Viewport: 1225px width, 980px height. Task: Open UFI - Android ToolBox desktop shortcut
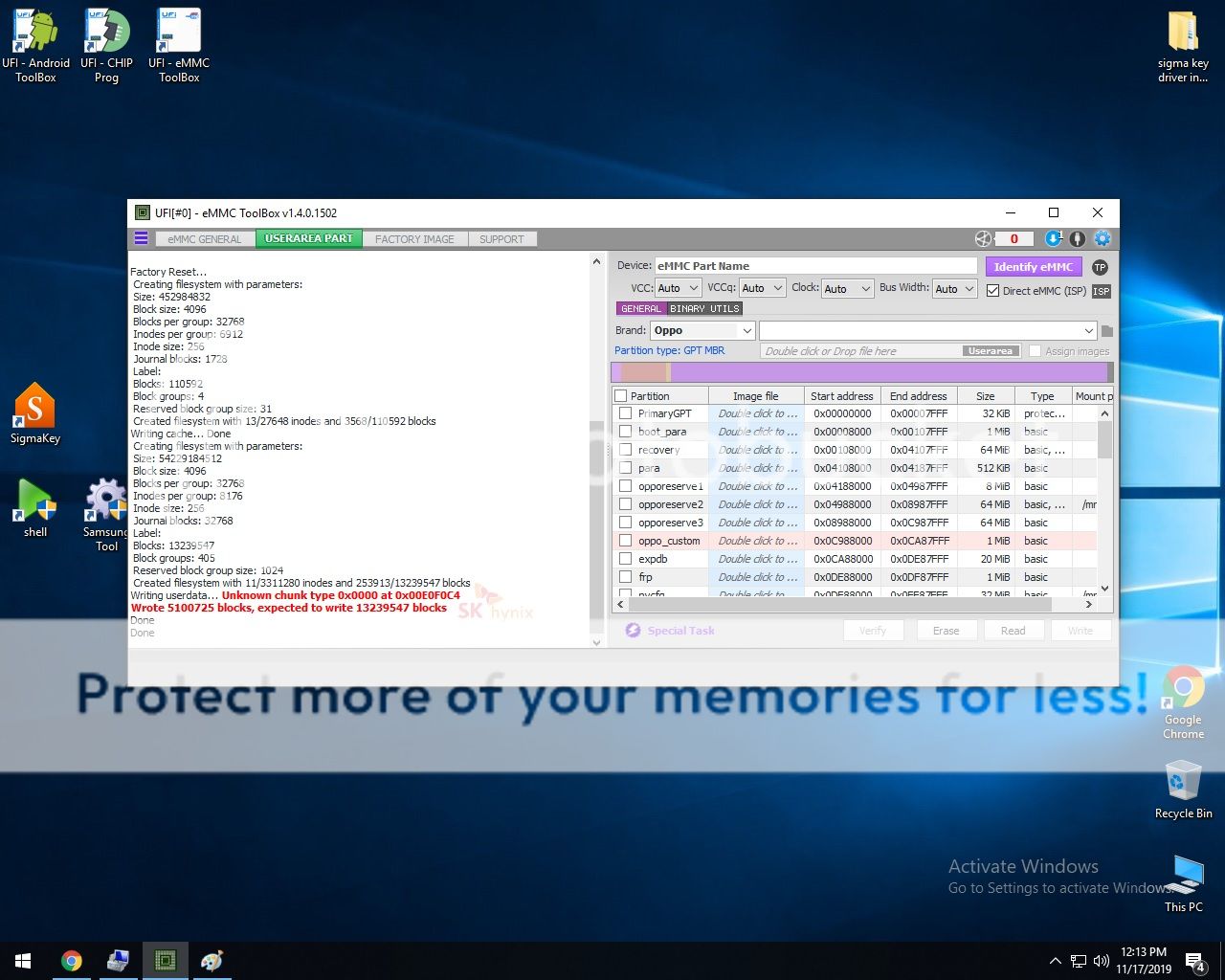(35, 46)
